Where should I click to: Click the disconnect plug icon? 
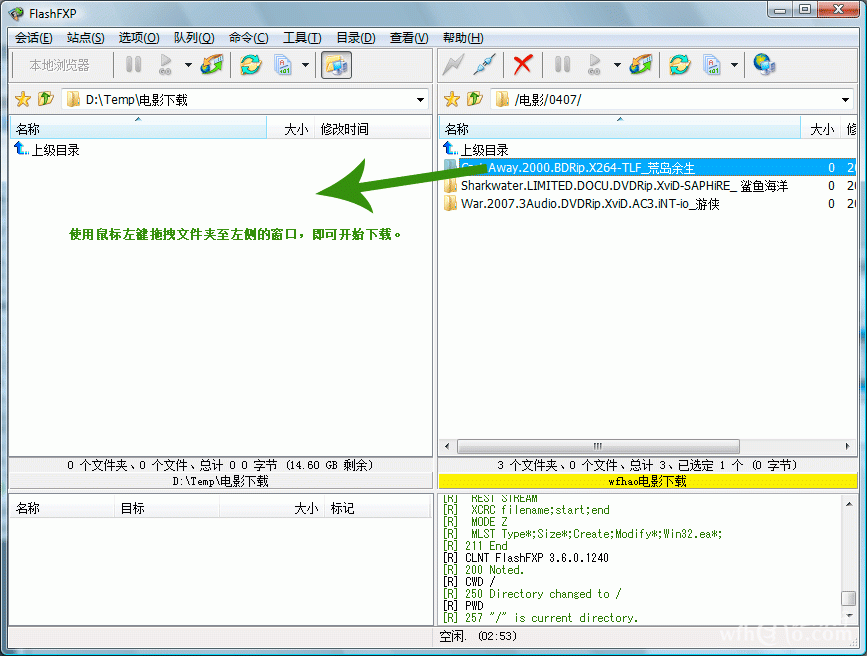484,65
